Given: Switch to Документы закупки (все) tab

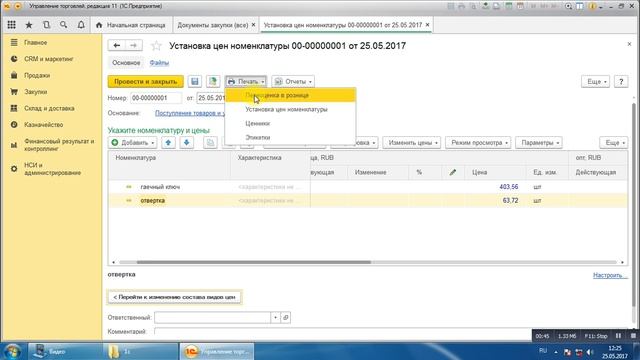Looking at the screenshot, I should click(x=213, y=25).
